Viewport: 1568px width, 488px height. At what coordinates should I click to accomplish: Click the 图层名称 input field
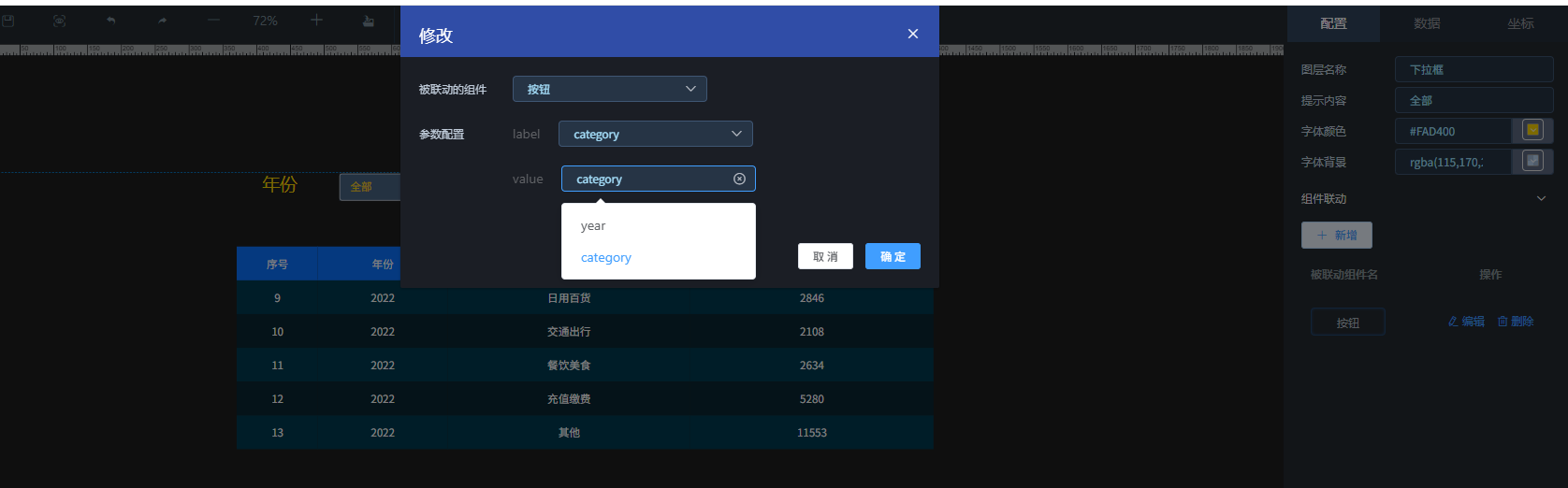[1474, 69]
